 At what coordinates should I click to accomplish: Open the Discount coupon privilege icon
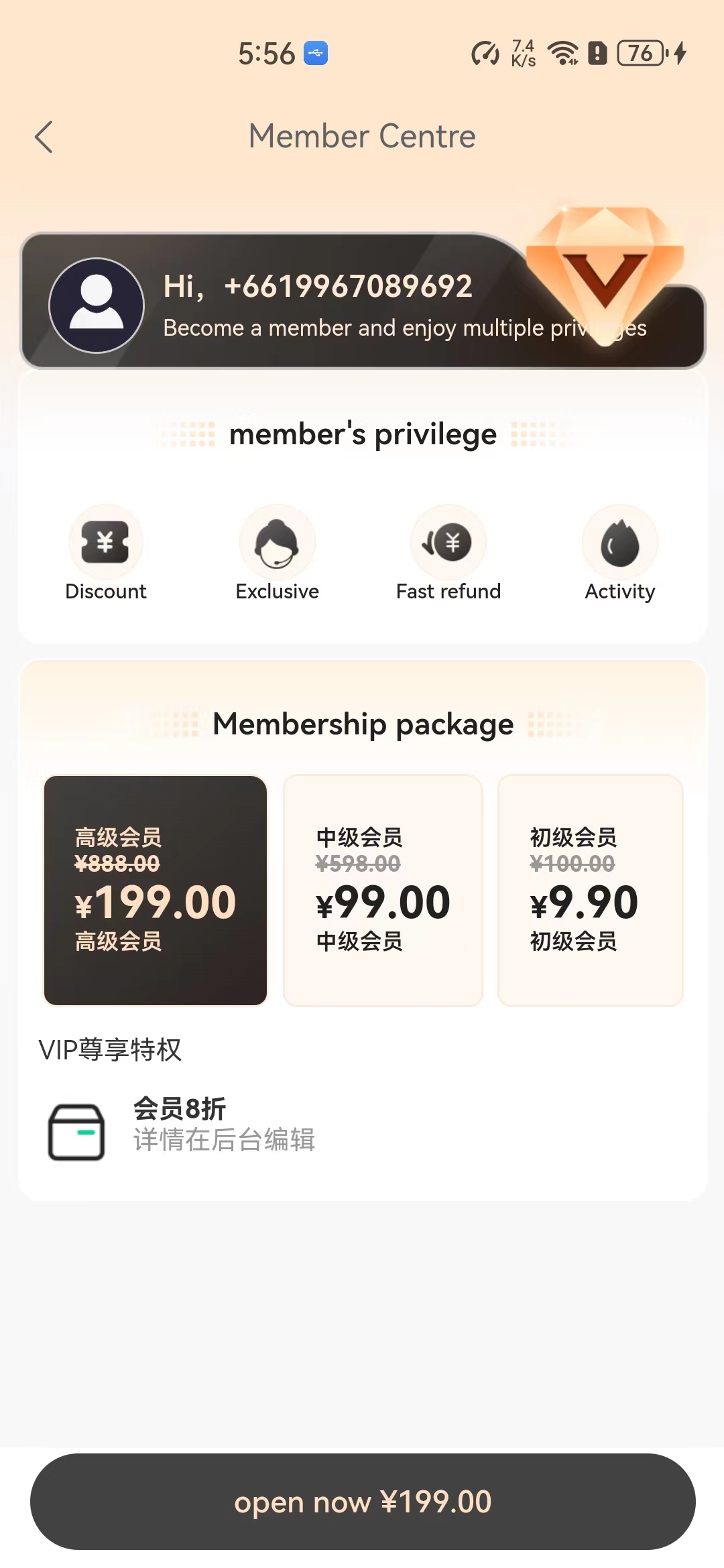[x=105, y=542]
